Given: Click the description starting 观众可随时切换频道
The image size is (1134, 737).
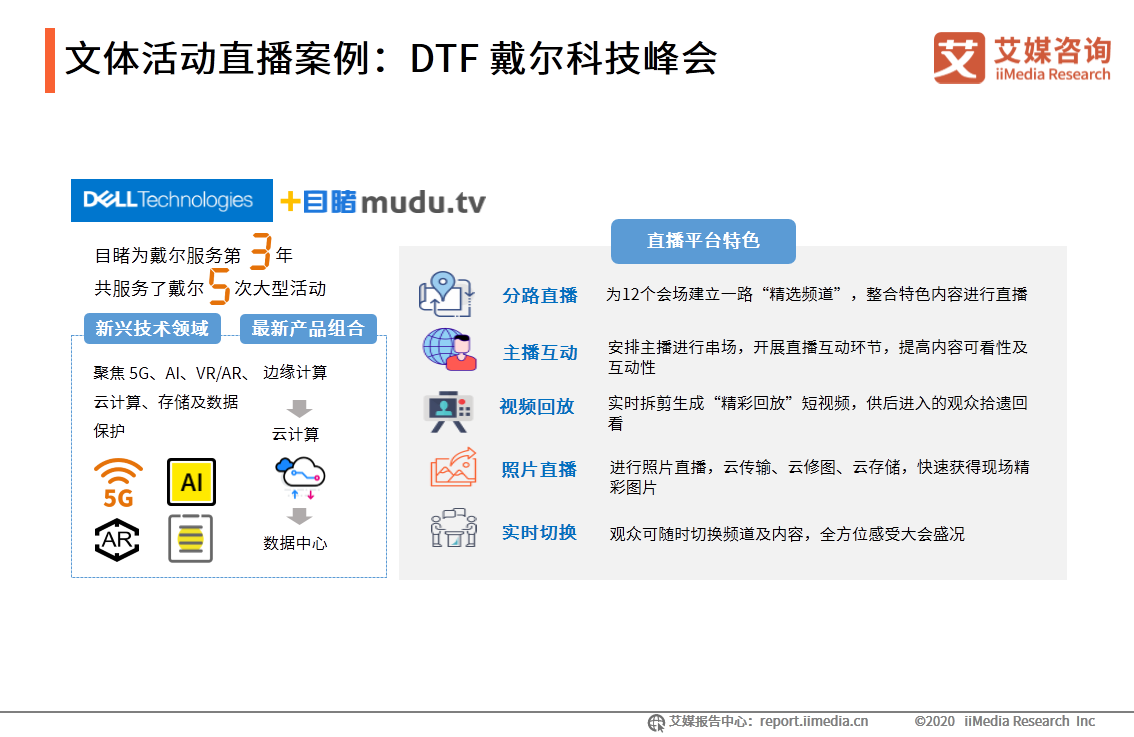Looking at the screenshot, I should coord(787,534).
